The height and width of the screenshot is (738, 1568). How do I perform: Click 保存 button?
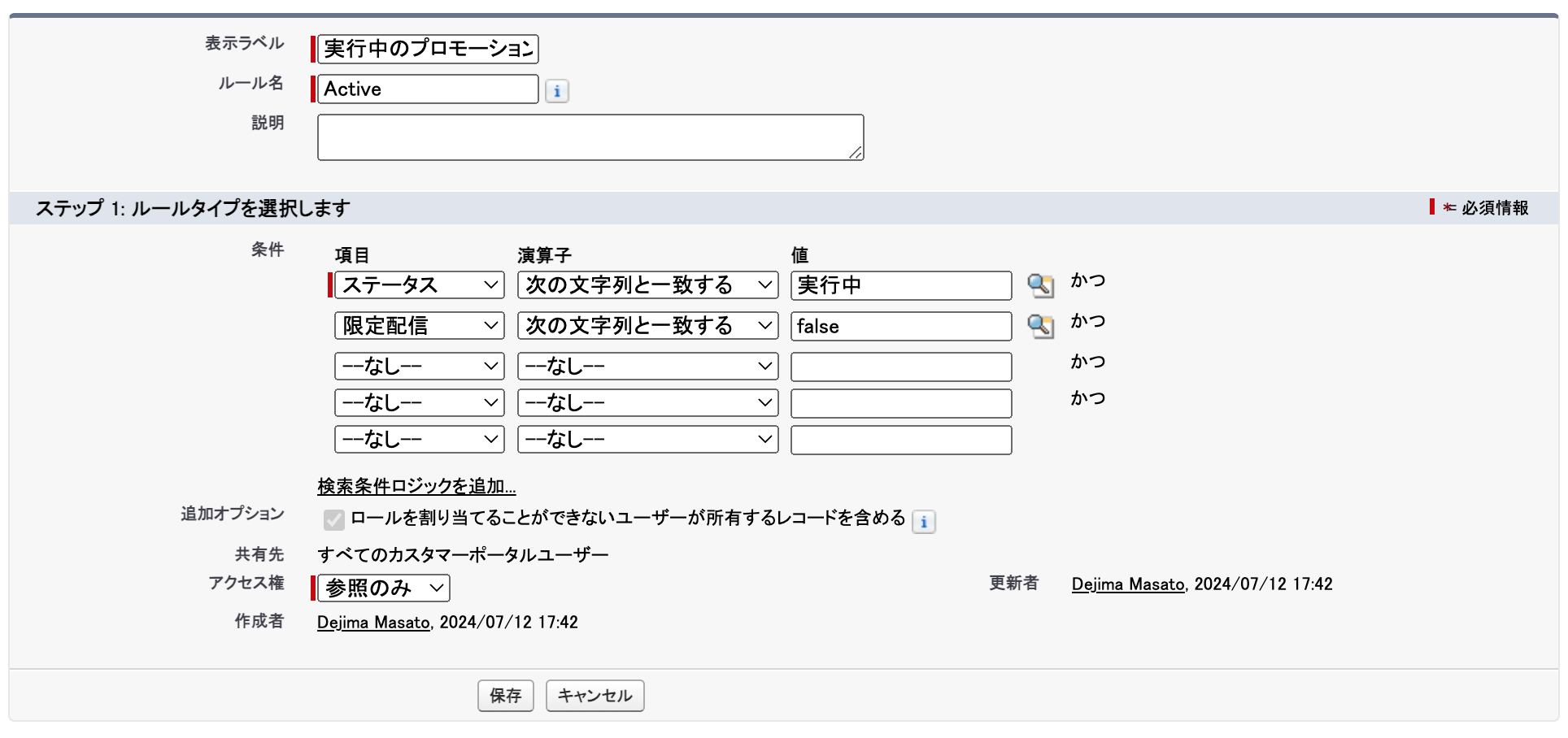tap(506, 696)
